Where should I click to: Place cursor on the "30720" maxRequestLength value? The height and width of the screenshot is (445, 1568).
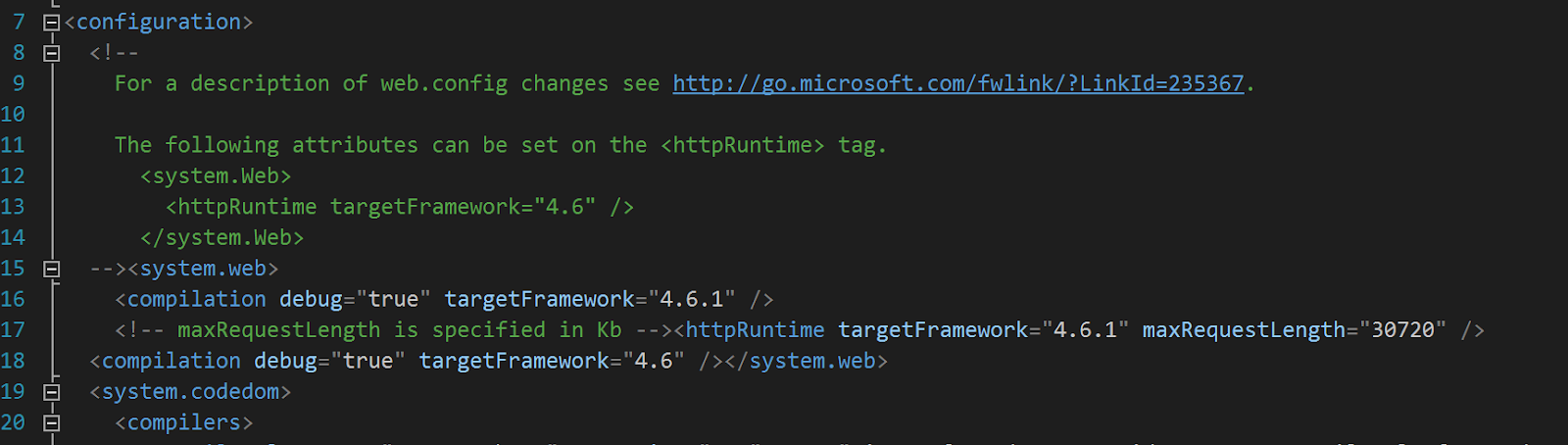[1402, 330]
